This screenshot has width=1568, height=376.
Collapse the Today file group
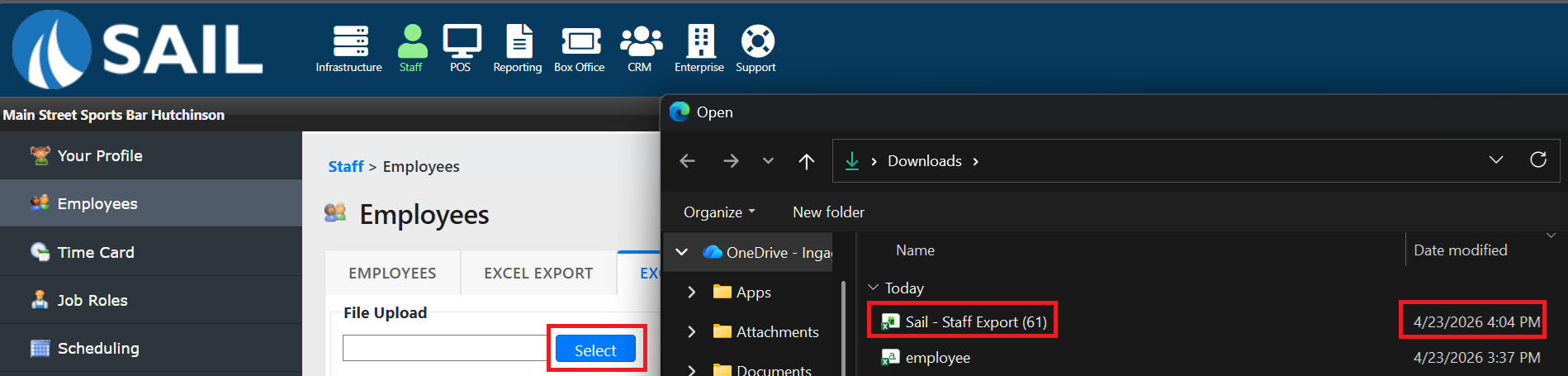click(874, 288)
